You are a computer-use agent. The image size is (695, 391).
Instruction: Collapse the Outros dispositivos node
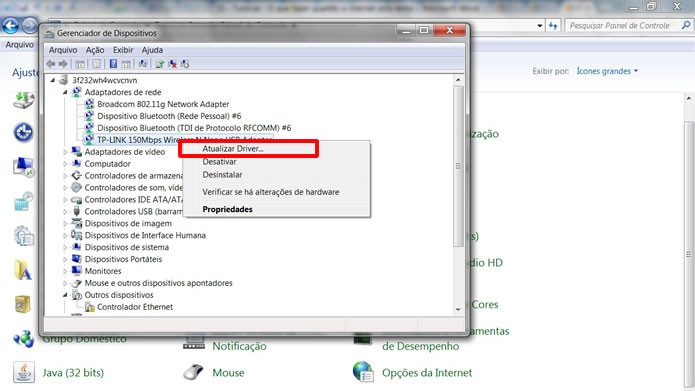coord(65,295)
